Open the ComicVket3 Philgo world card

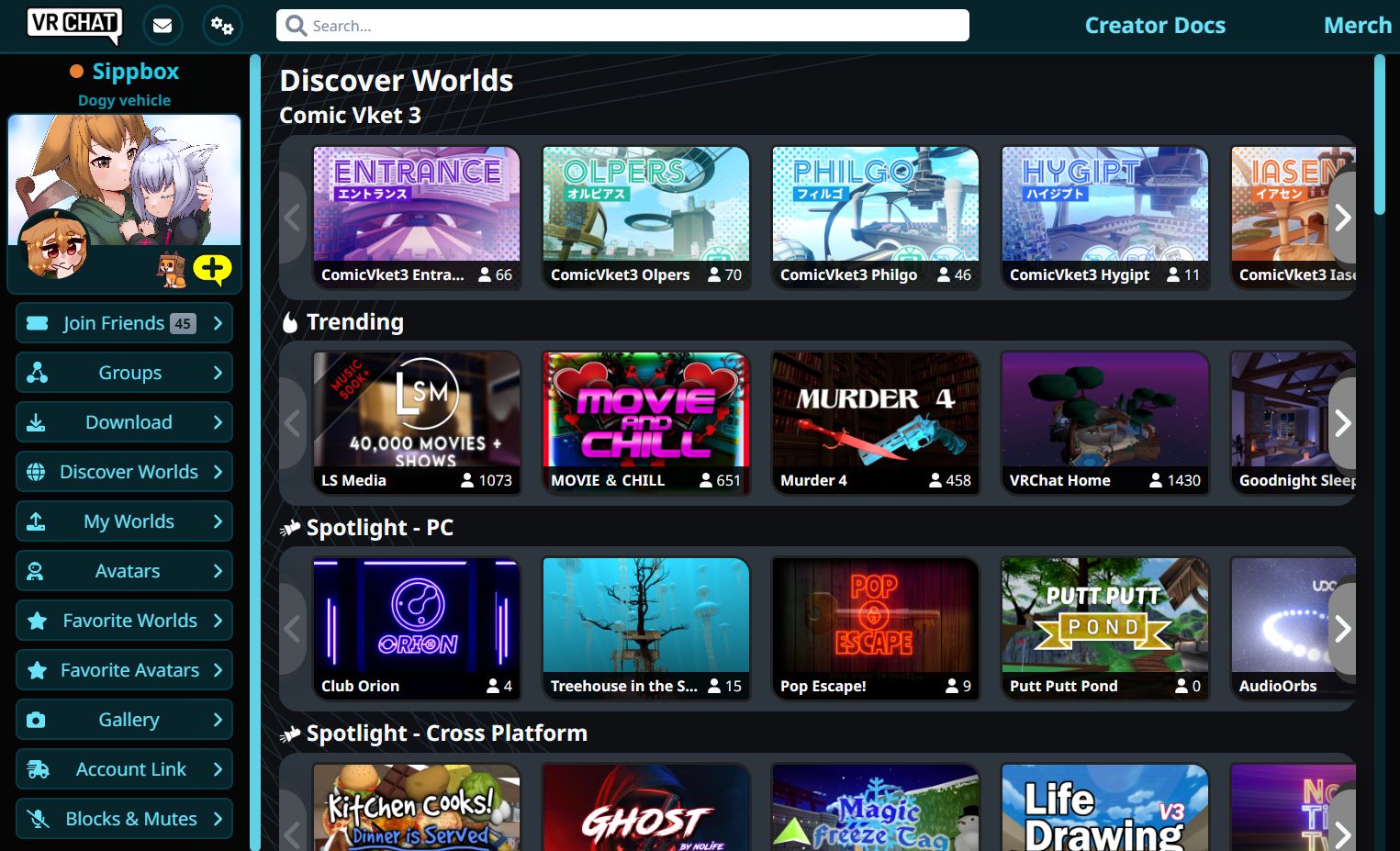876,218
